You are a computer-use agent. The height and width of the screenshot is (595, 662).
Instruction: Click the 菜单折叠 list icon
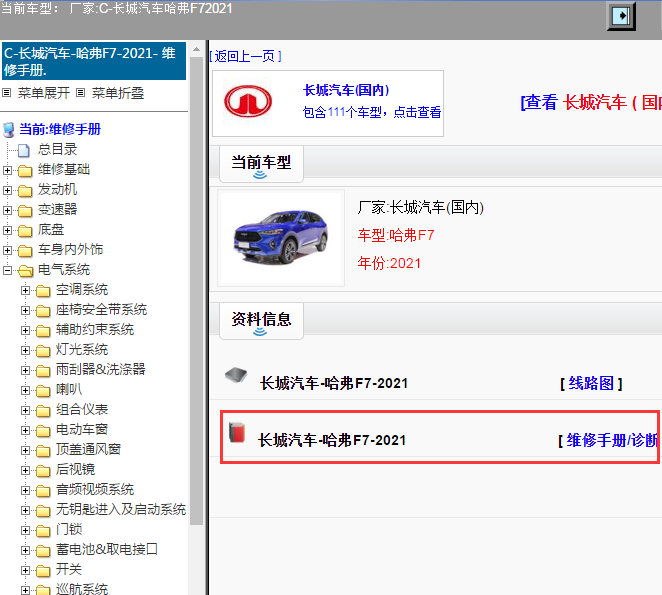tap(81, 92)
